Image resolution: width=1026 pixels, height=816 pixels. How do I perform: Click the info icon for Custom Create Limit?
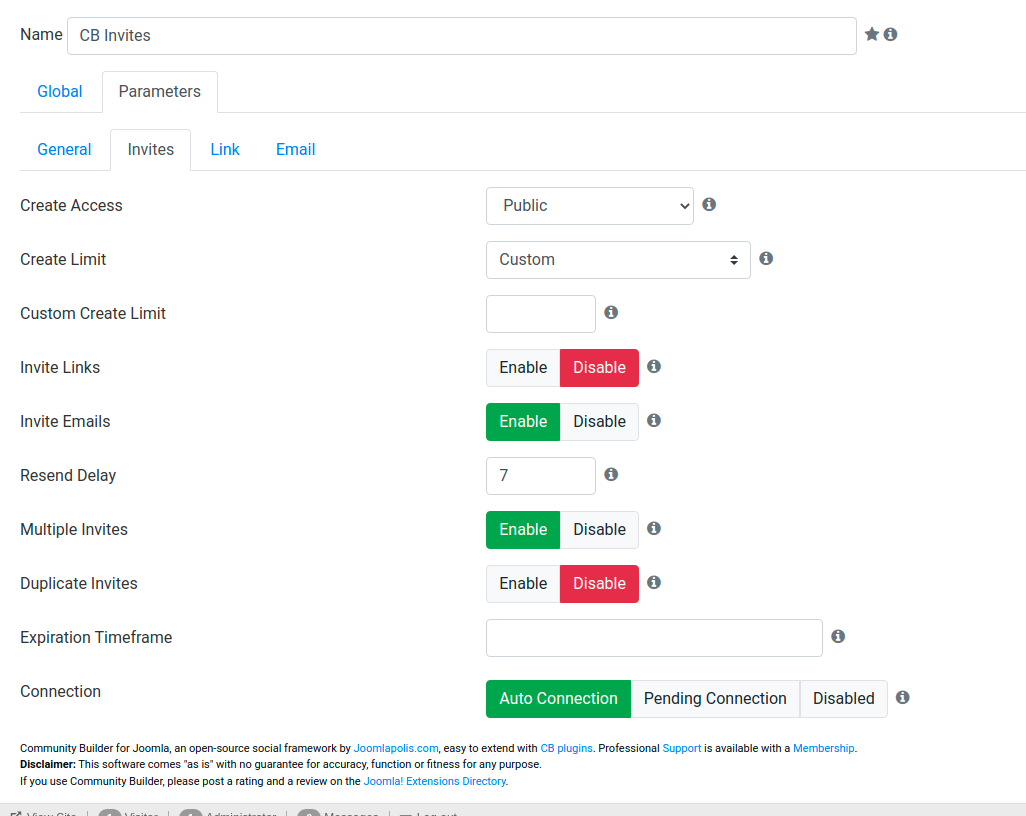(x=611, y=313)
